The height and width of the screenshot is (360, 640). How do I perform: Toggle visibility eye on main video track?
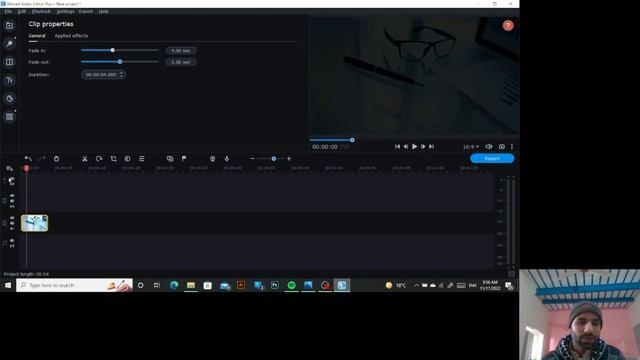[x=12, y=218]
